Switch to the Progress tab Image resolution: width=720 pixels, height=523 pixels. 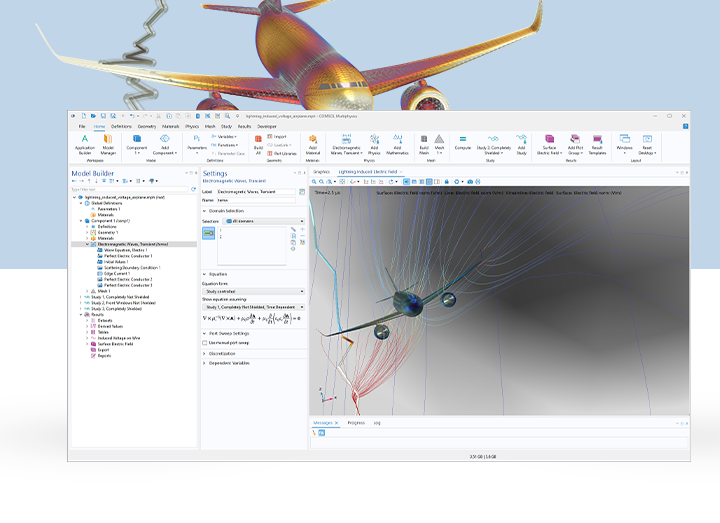(356, 423)
